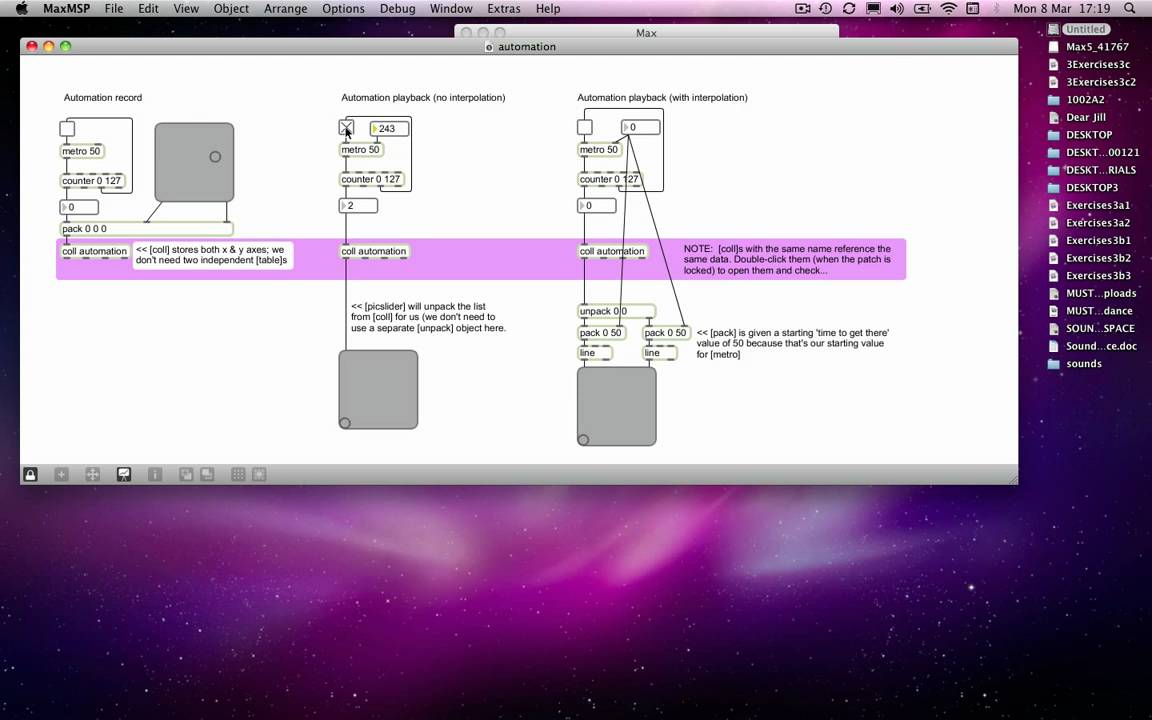
Task: Open the Object menu
Action: tap(231, 9)
